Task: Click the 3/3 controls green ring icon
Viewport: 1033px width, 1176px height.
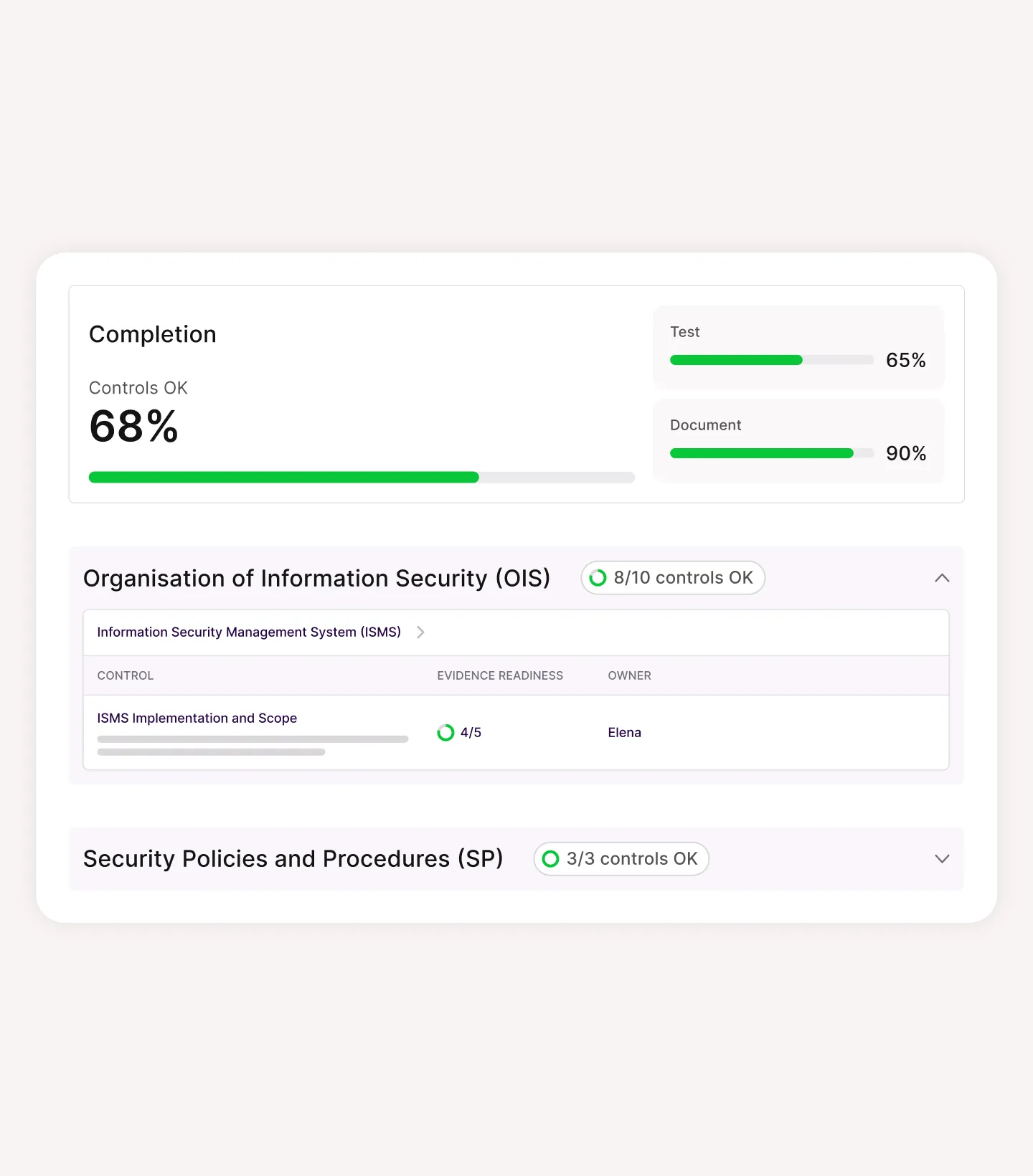Action: [550, 858]
